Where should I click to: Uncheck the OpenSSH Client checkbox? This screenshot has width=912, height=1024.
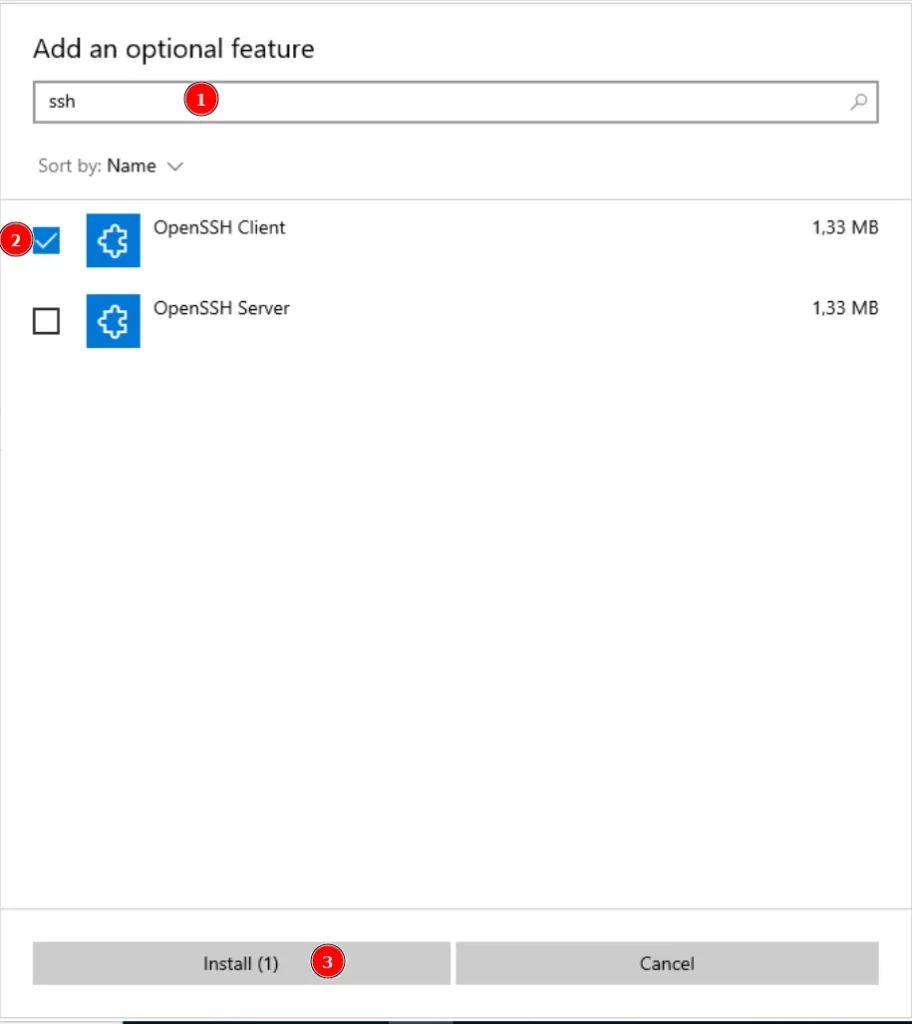coord(46,241)
